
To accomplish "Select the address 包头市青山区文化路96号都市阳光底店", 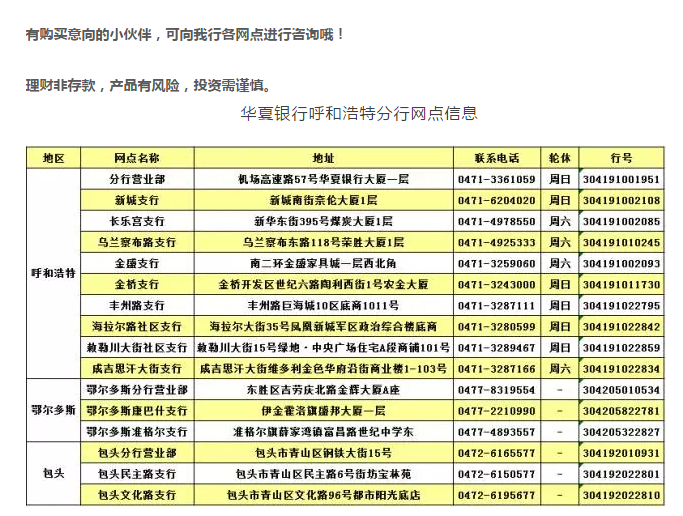I will coord(323,495).
